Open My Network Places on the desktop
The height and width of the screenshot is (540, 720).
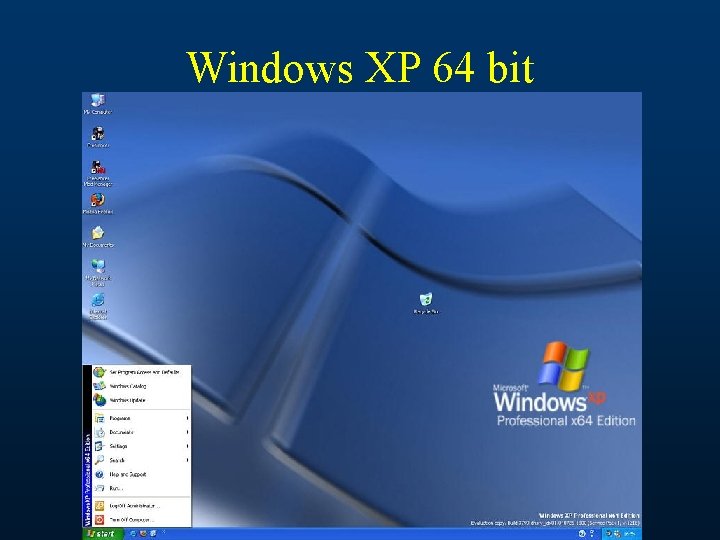(98, 273)
